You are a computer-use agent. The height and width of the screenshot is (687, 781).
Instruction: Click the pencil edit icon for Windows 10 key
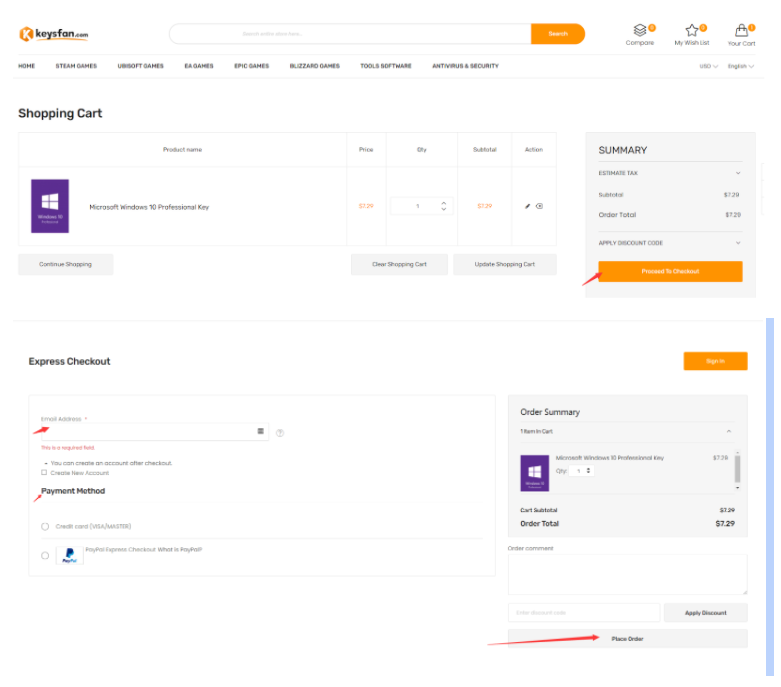tap(527, 206)
